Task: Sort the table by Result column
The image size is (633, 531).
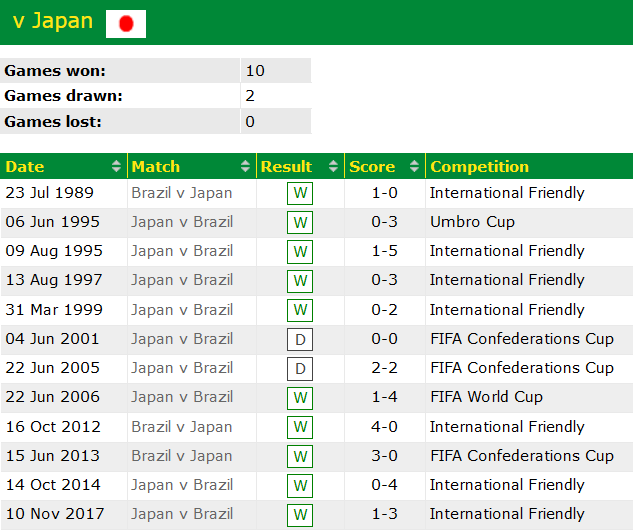Action: (300, 167)
